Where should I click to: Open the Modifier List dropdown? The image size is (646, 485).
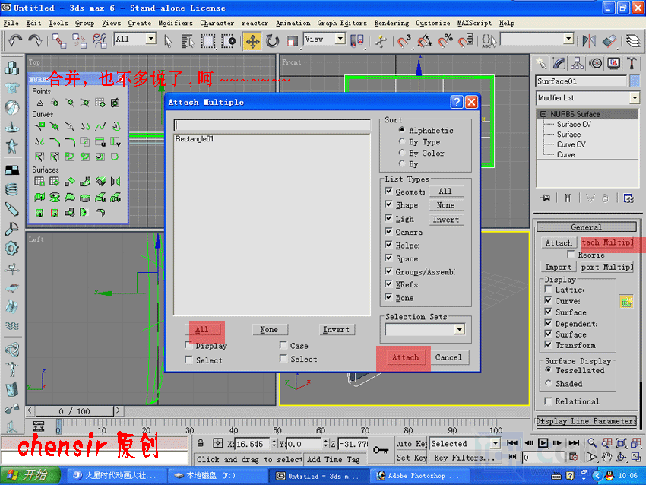[634, 98]
